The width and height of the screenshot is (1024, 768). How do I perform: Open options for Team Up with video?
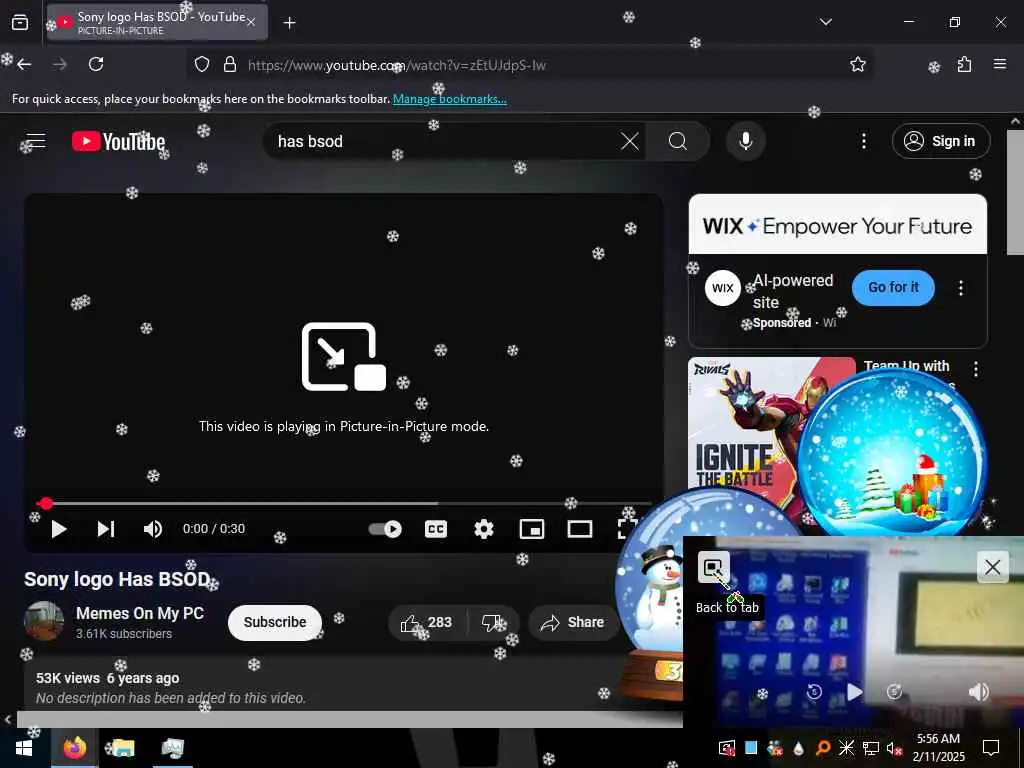976,369
